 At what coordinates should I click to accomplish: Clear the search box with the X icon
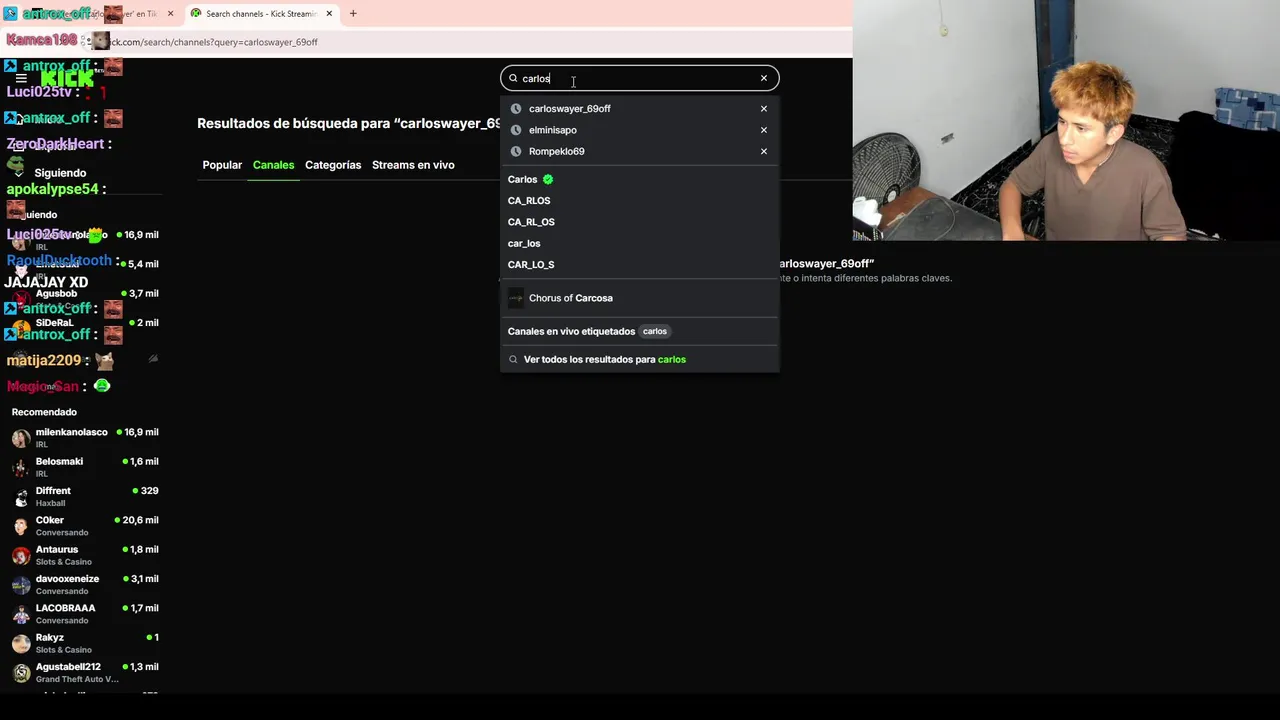pos(764,78)
